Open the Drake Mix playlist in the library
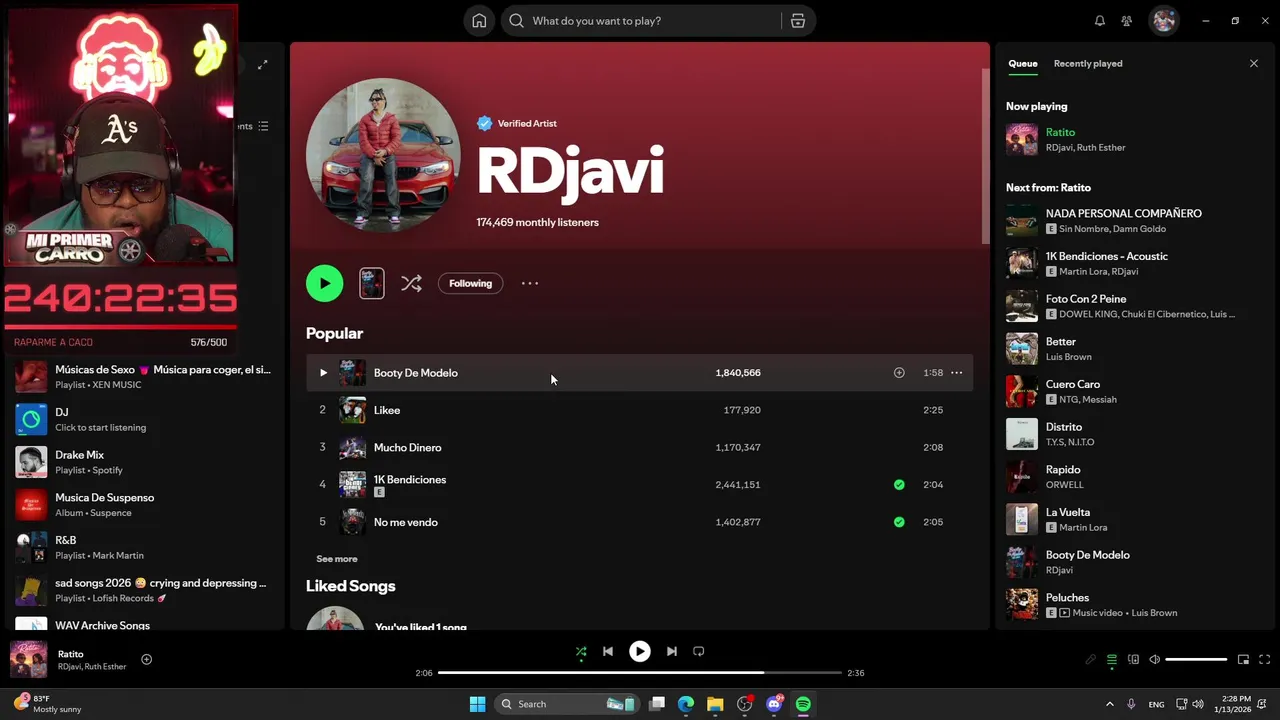The height and width of the screenshot is (720, 1280). (146, 462)
